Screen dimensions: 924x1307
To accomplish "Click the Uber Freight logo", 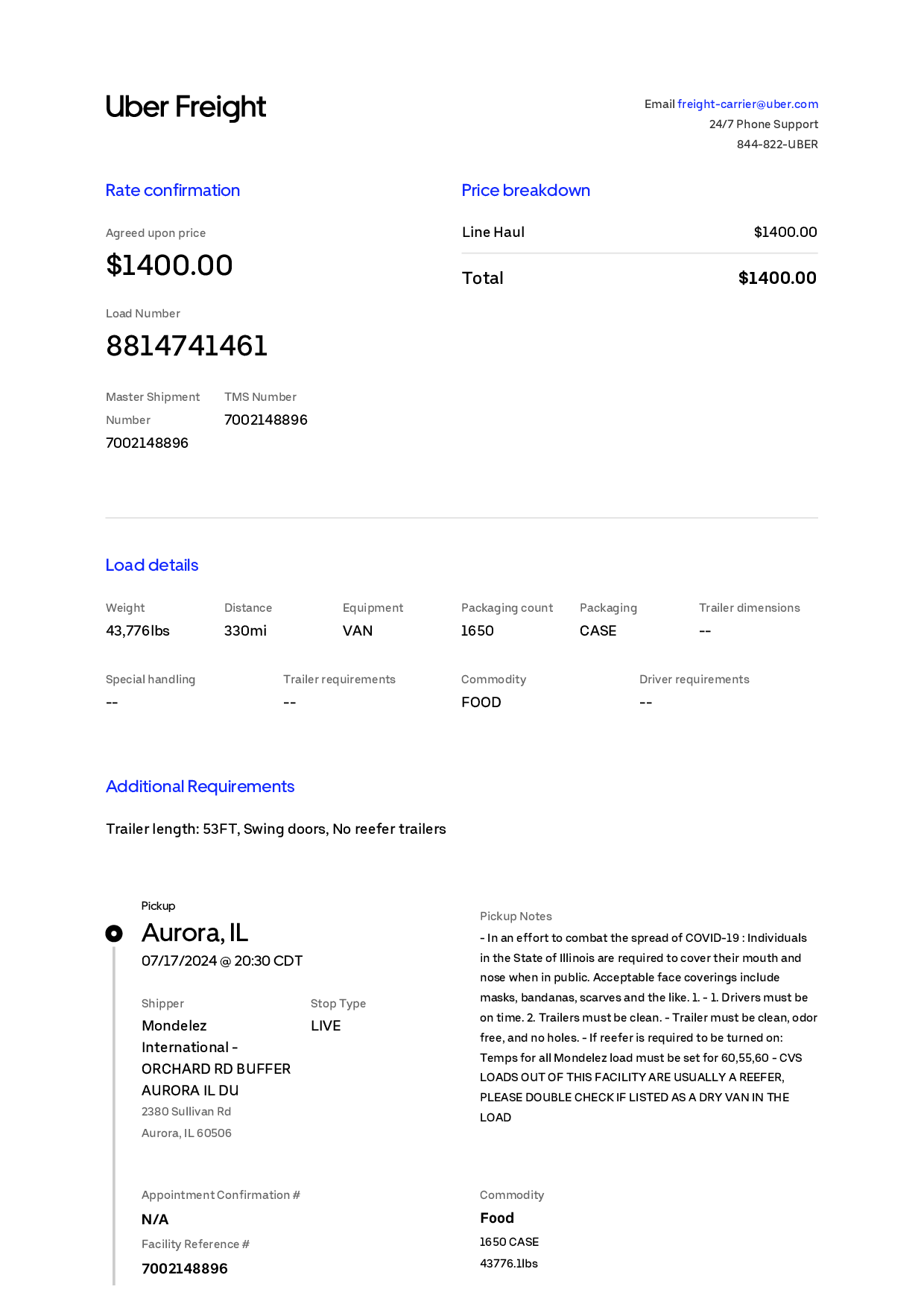I will tap(186, 107).
